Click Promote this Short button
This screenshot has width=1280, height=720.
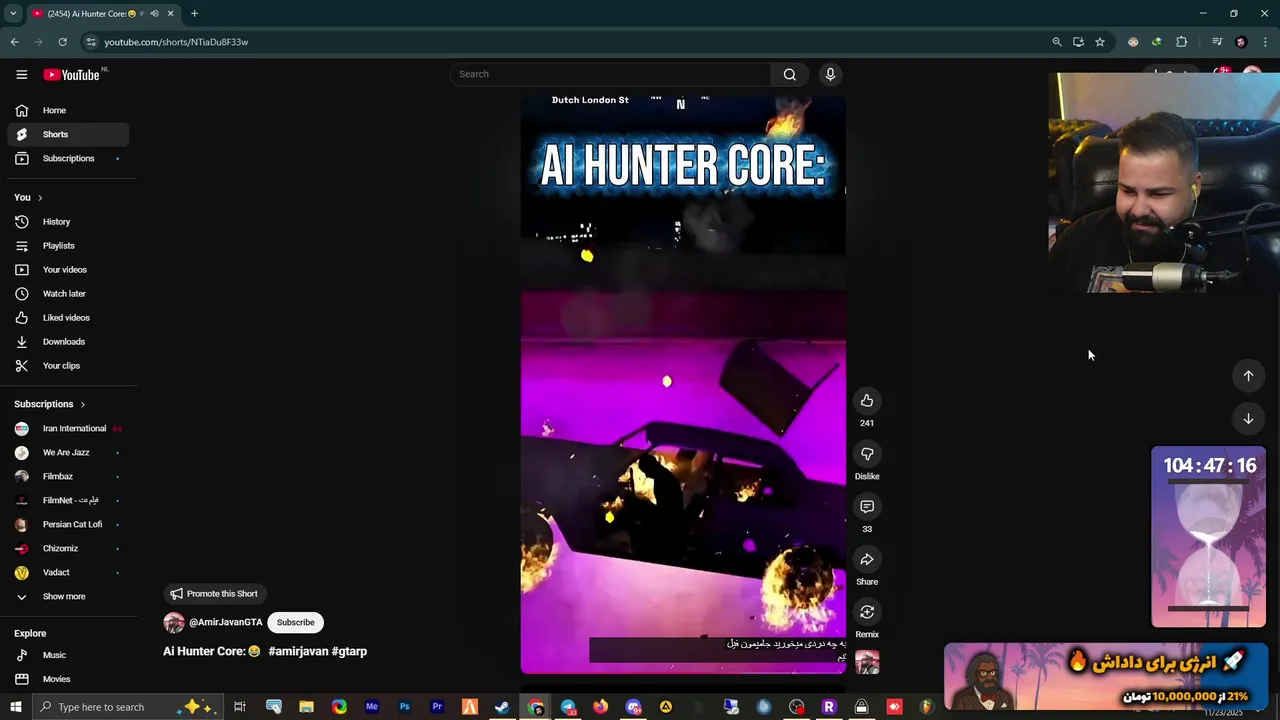(x=214, y=594)
